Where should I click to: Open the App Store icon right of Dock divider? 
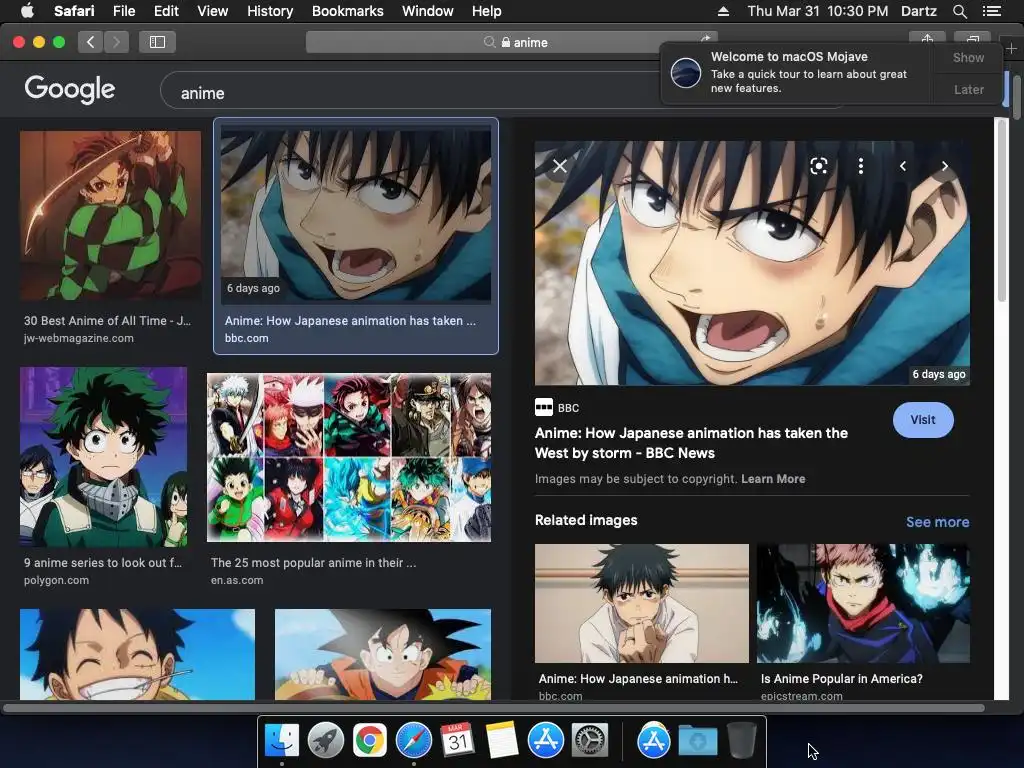click(x=654, y=740)
